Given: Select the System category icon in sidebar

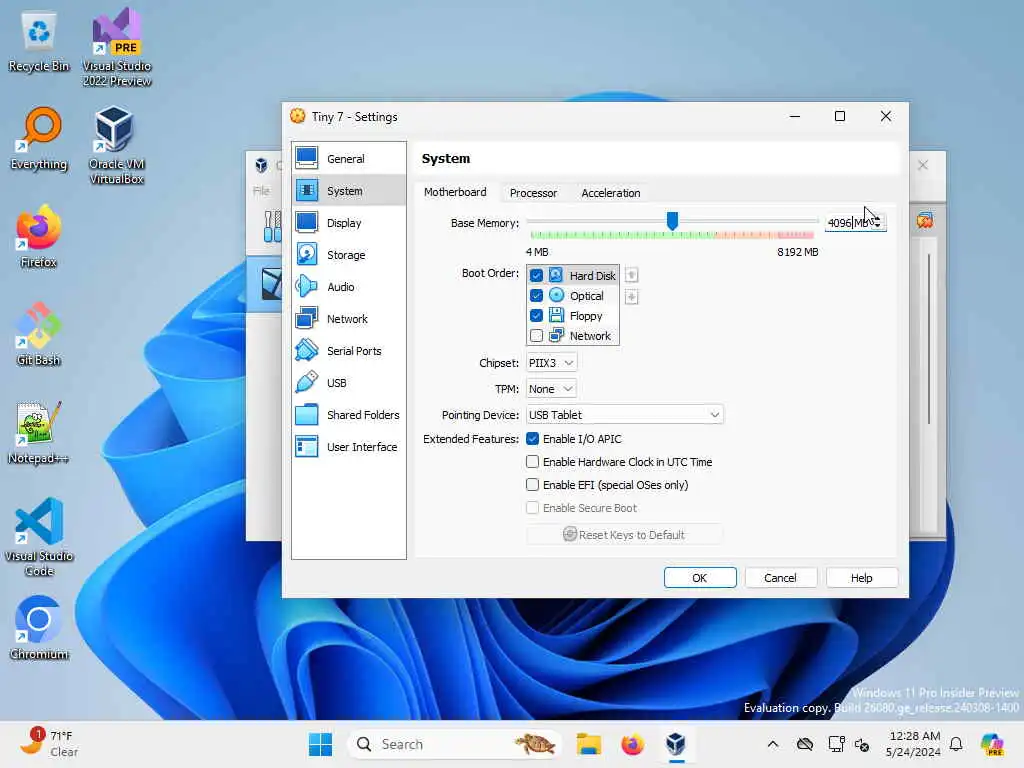Looking at the screenshot, I should click(x=306, y=191).
